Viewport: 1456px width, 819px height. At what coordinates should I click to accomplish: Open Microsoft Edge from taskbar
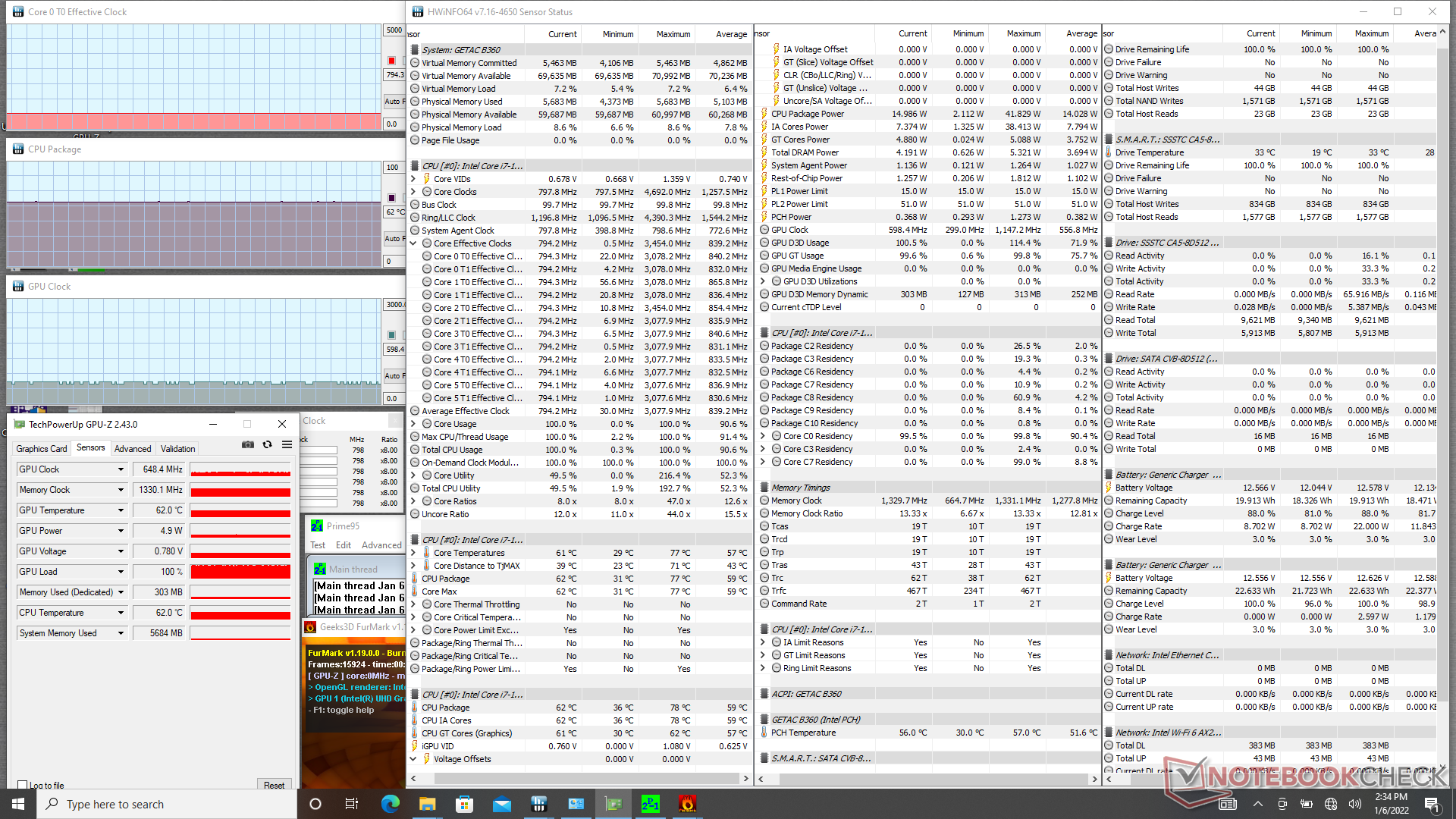pos(391,804)
